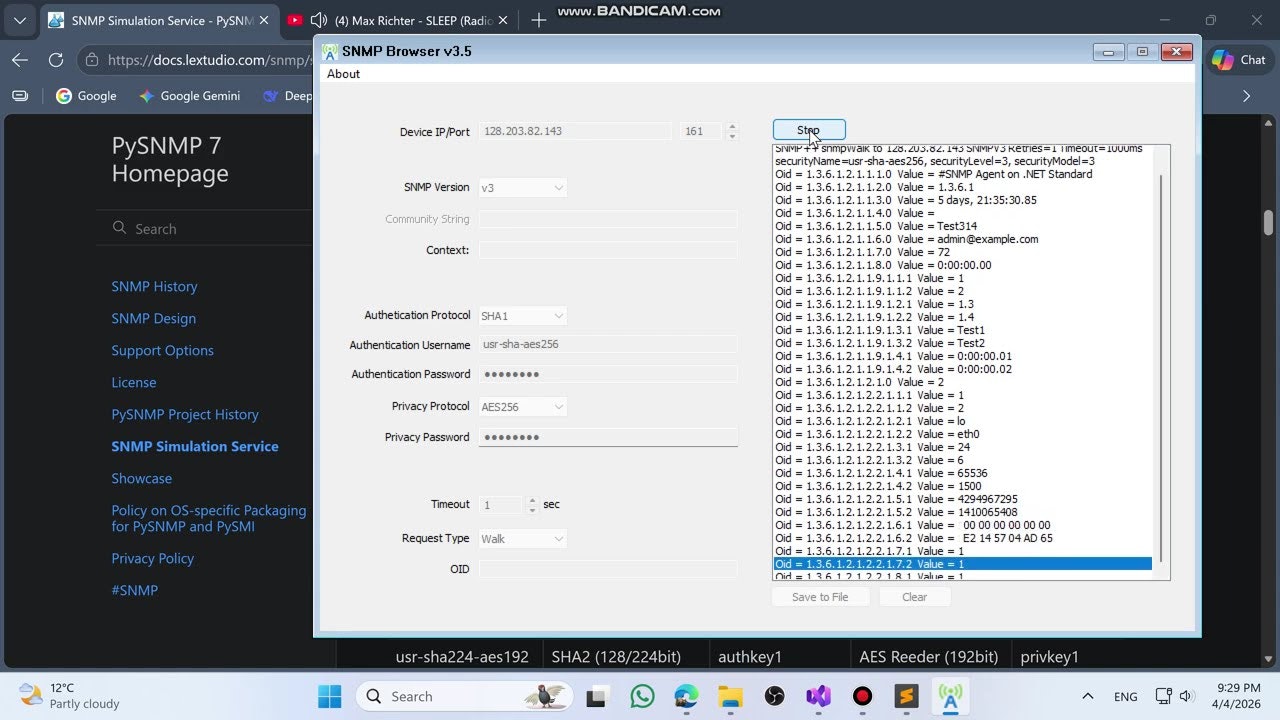Click the docs site Search box
The image size is (1280, 720).
point(205,229)
